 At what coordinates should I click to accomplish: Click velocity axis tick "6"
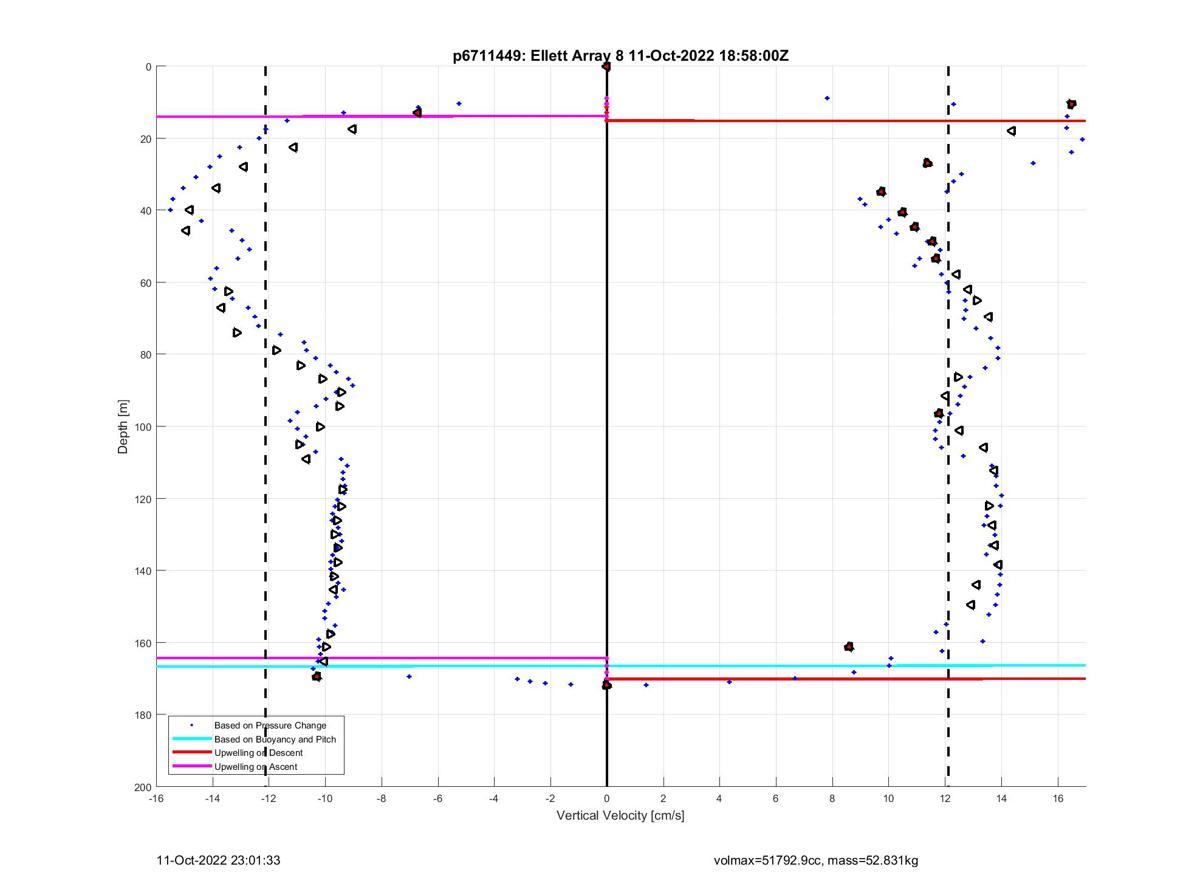point(776,798)
